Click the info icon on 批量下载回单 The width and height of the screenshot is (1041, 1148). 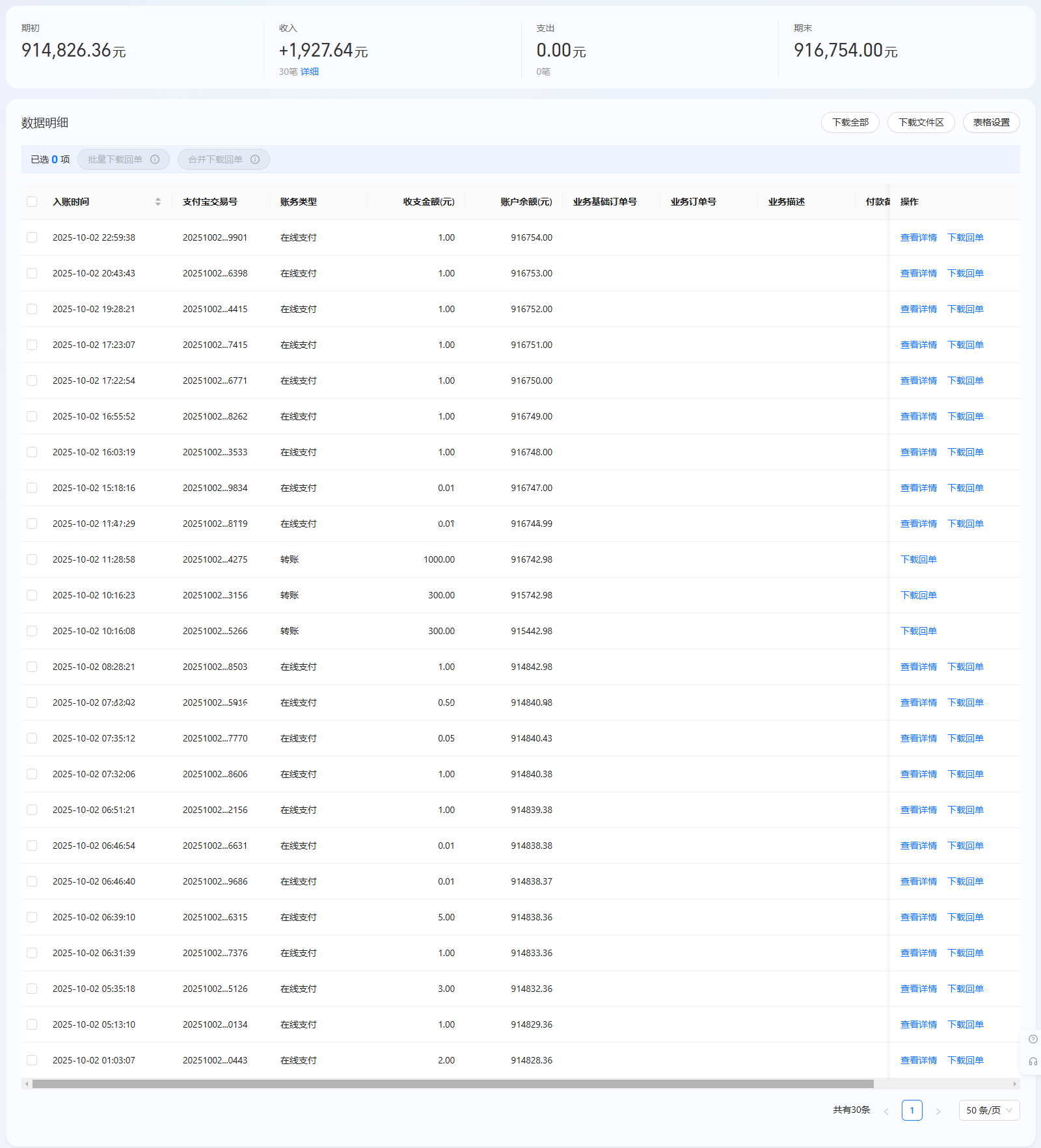pos(155,159)
